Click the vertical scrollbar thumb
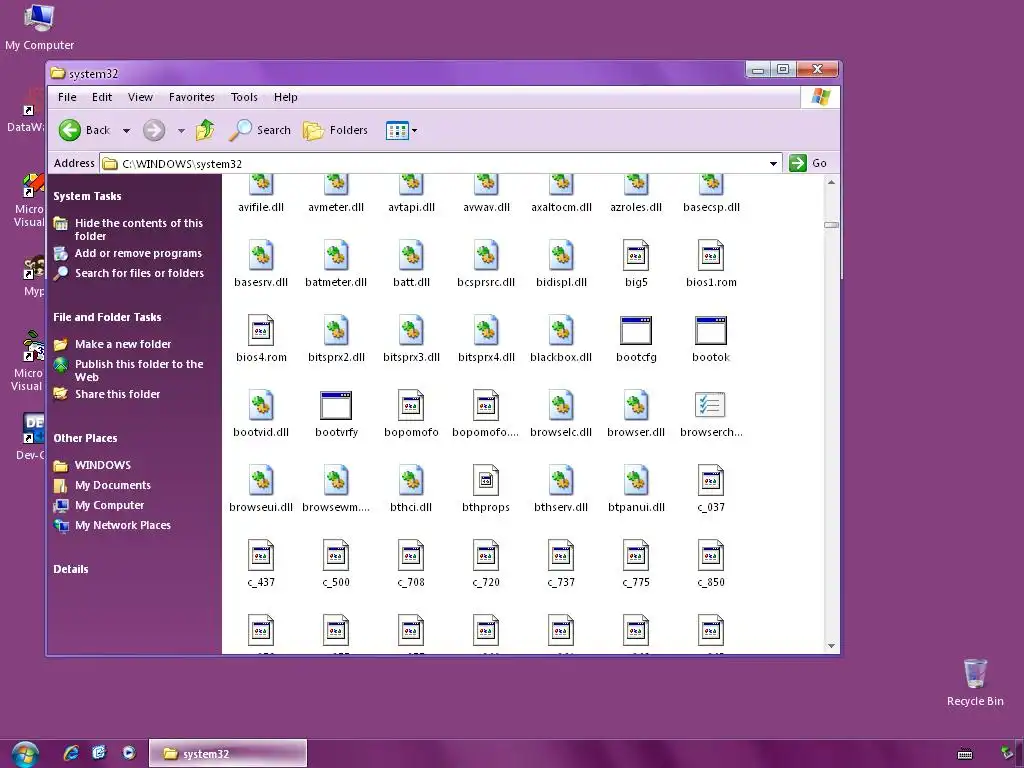 [831, 225]
